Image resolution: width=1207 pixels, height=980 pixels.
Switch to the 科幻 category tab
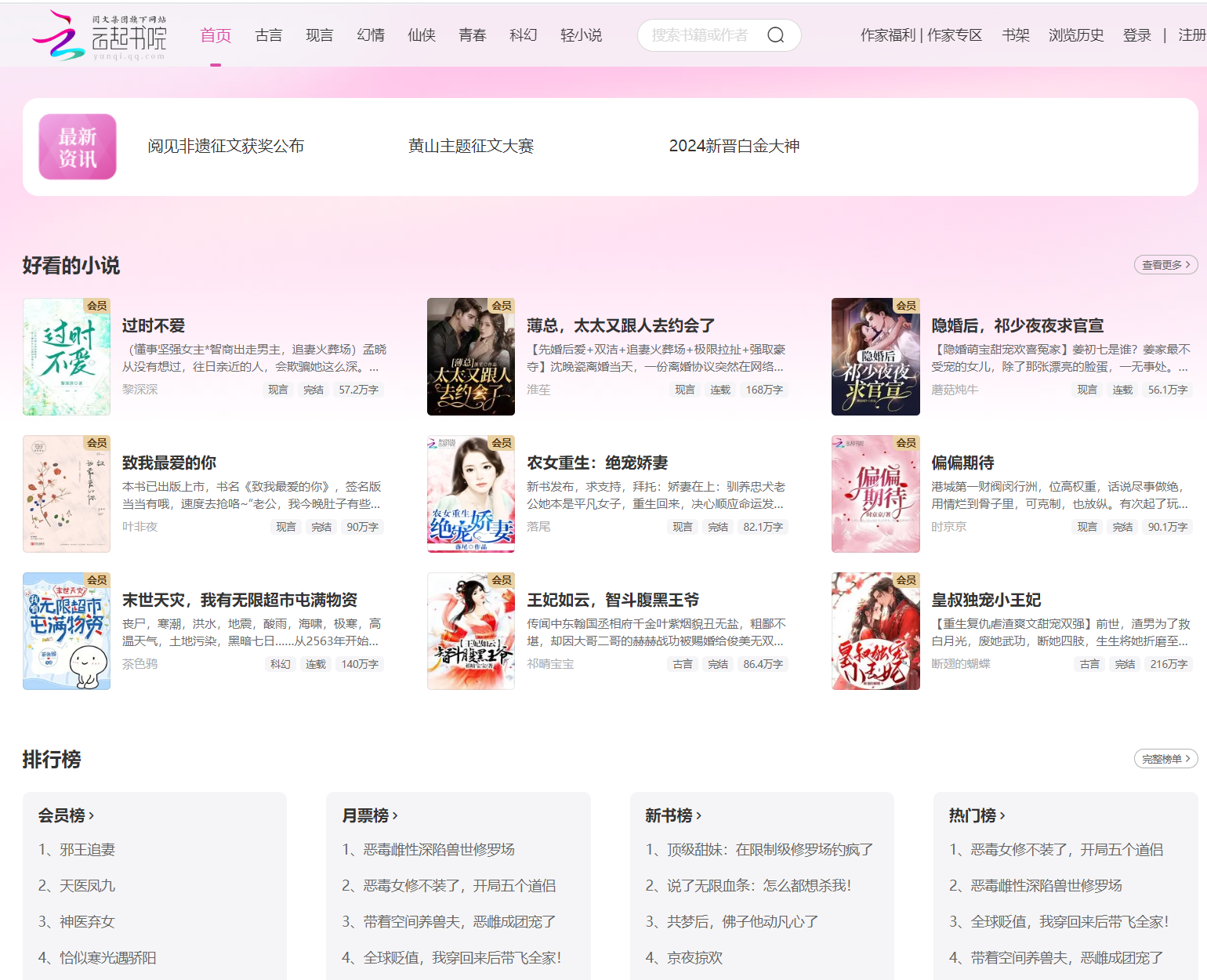(x=523, y=35)
